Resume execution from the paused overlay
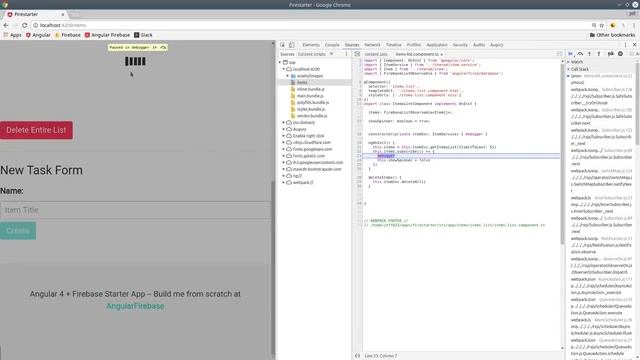This screenshot has width=640, height=360. tap(154, 47)
